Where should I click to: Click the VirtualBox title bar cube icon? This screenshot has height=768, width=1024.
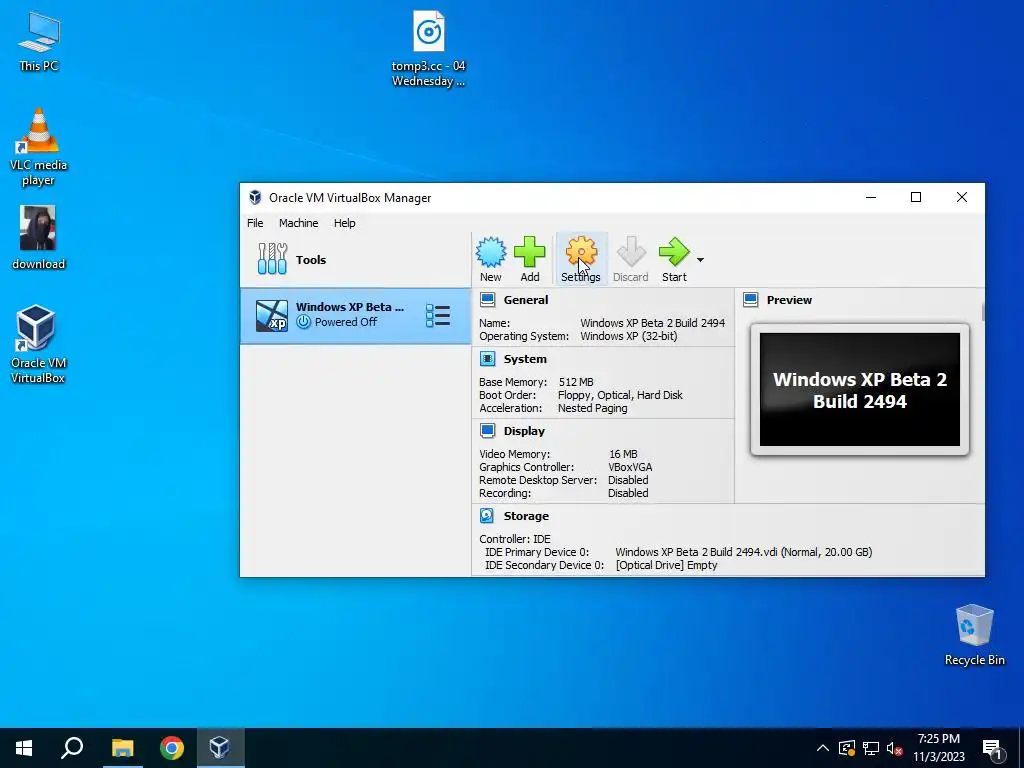255,197
